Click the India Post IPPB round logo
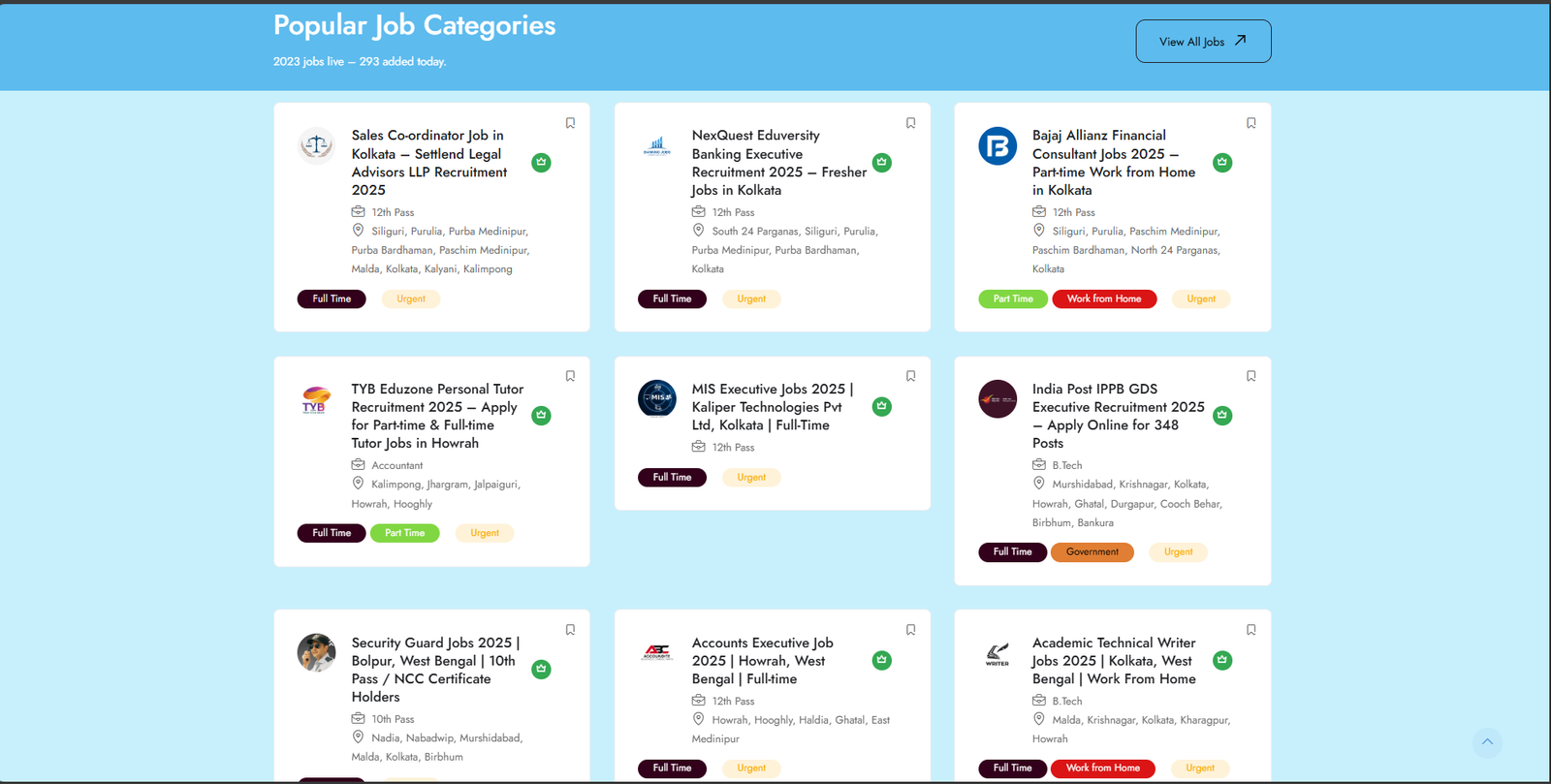 pos(997,398)
